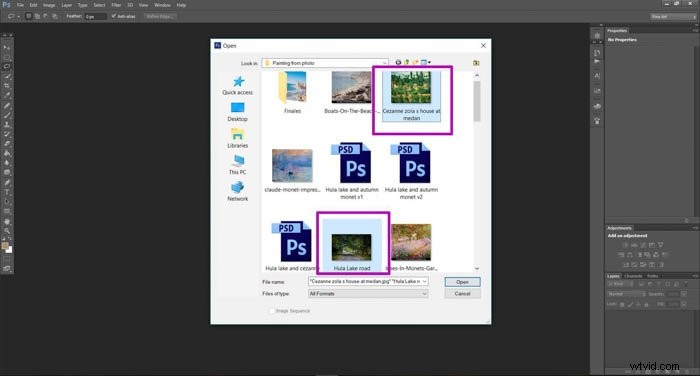Select the Dodge tool
The image size is (700, 376).
[x=7, y=172]
